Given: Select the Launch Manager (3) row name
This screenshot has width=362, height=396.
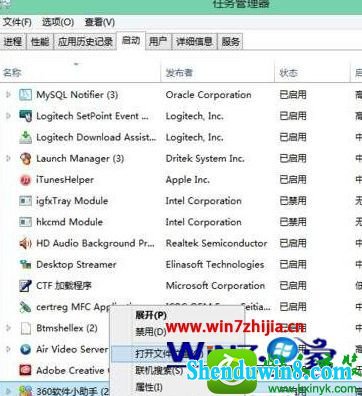Looking at the screenshot, I should pos(80,159).
